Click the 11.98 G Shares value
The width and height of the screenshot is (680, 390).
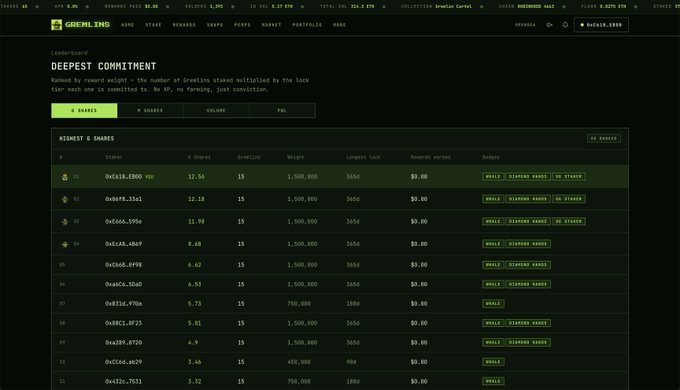[196, 222]
